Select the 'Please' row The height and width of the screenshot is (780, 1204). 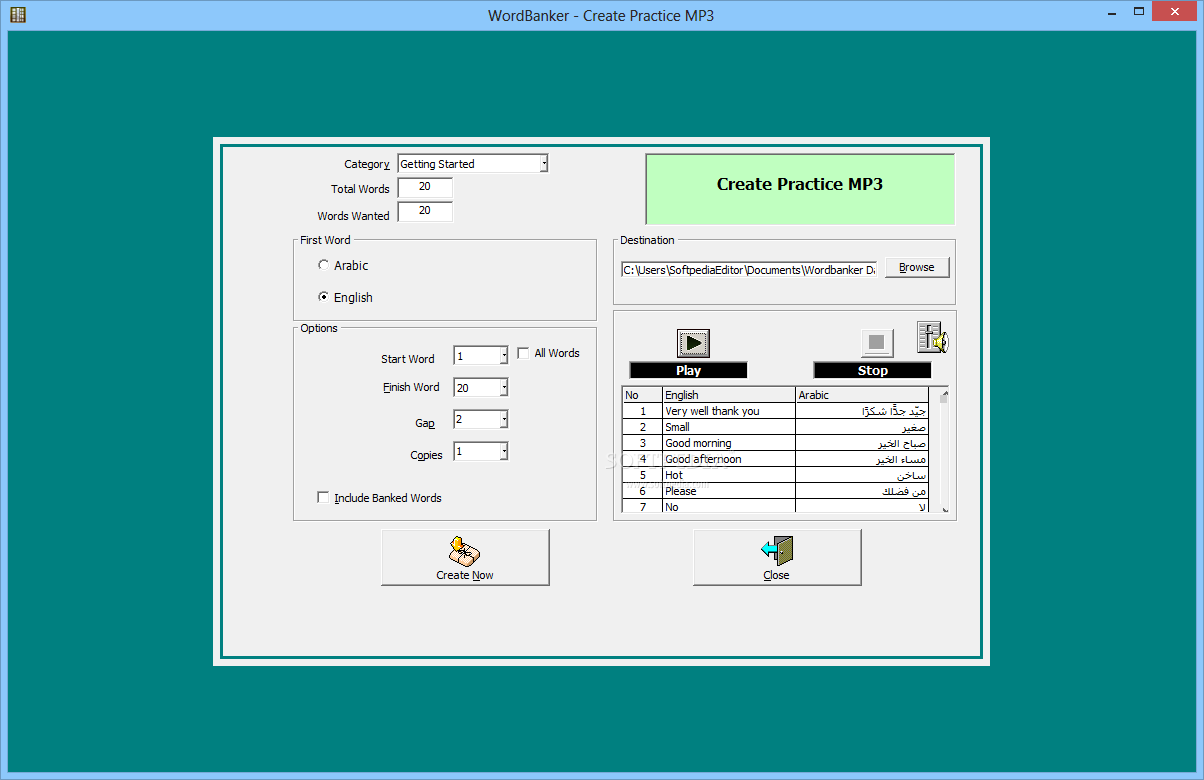coord(775,491)
